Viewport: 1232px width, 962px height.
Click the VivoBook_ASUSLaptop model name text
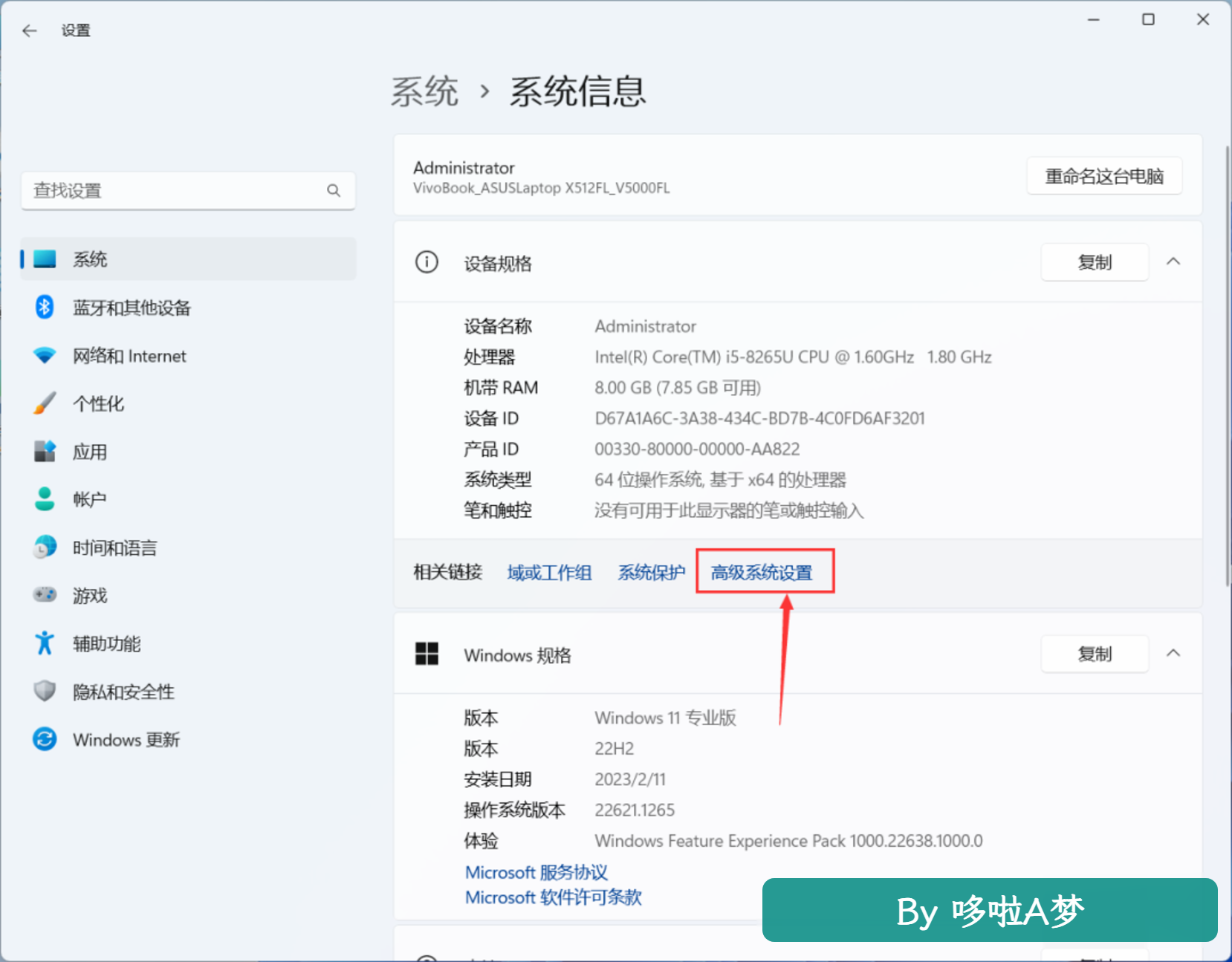[542, 188]
